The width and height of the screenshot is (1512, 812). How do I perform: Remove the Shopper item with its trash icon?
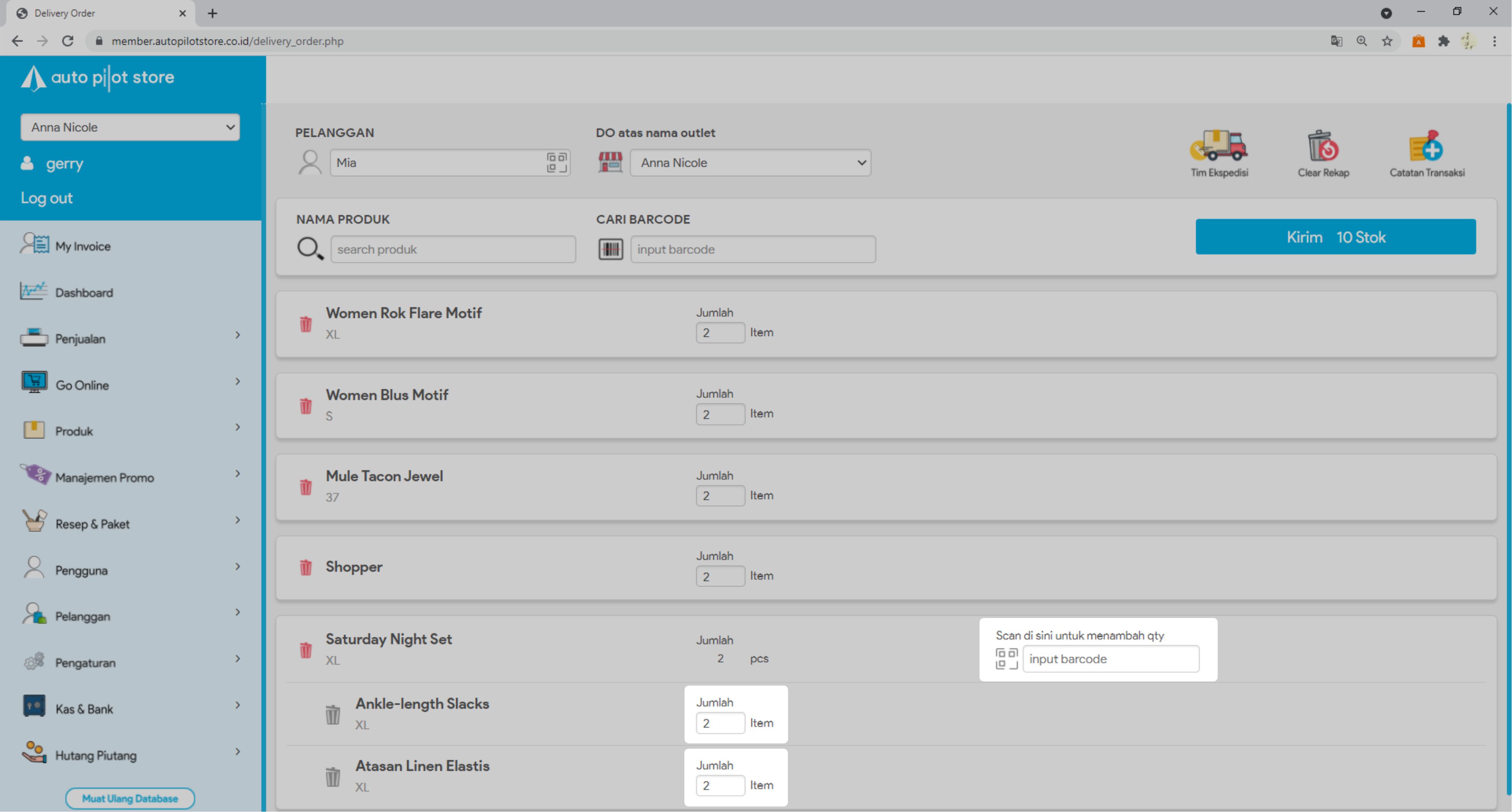point(306,567)
